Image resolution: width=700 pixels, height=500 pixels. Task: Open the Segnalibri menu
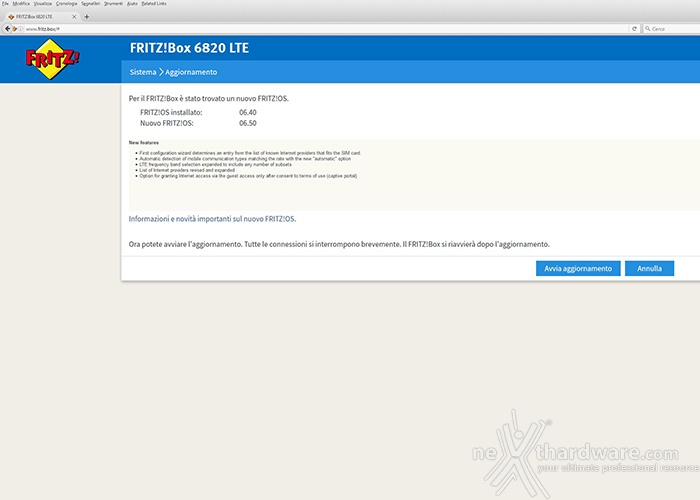(x=91, y=4)
